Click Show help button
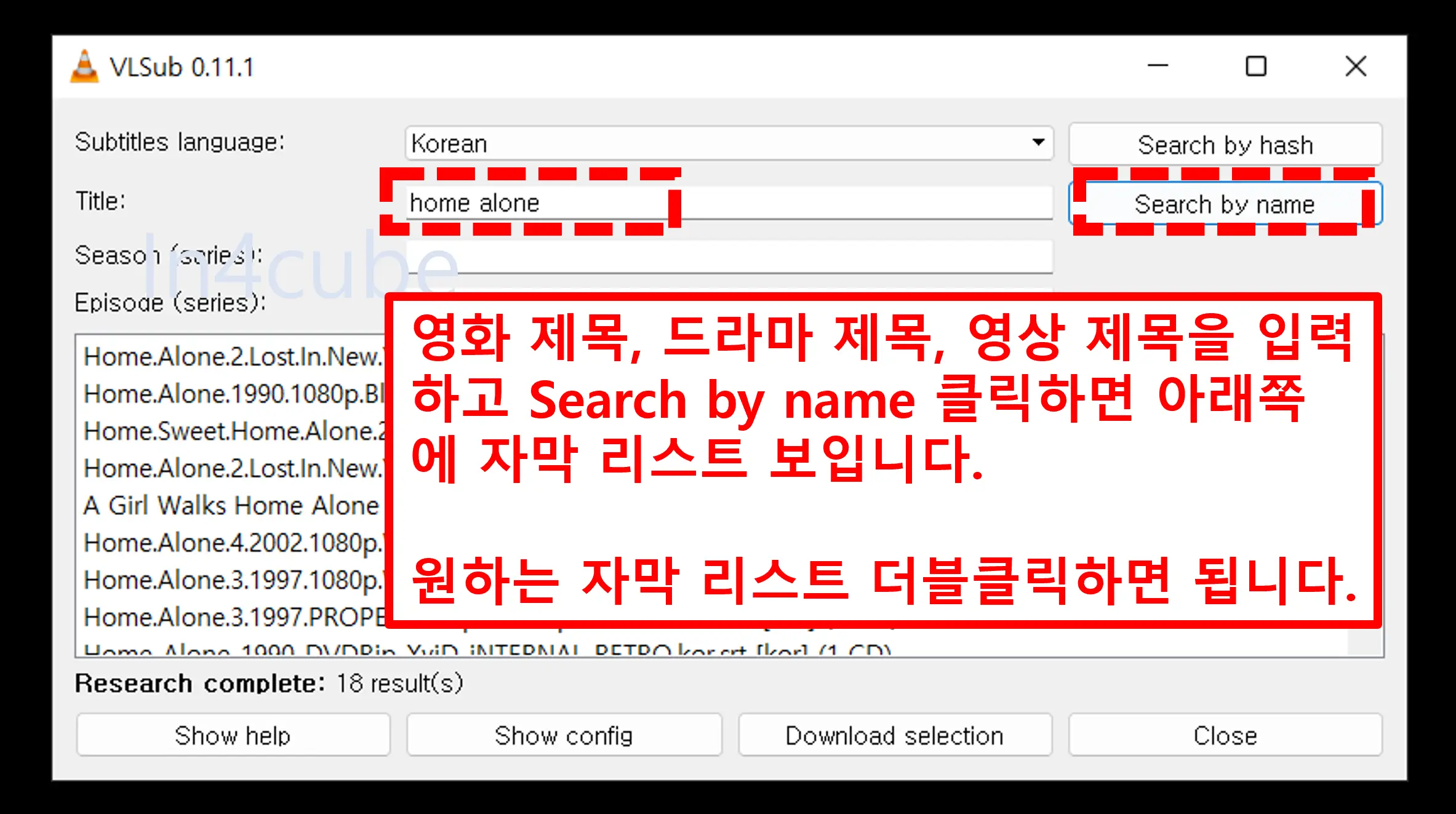The image size is (1456, 814). coord(233,735)
